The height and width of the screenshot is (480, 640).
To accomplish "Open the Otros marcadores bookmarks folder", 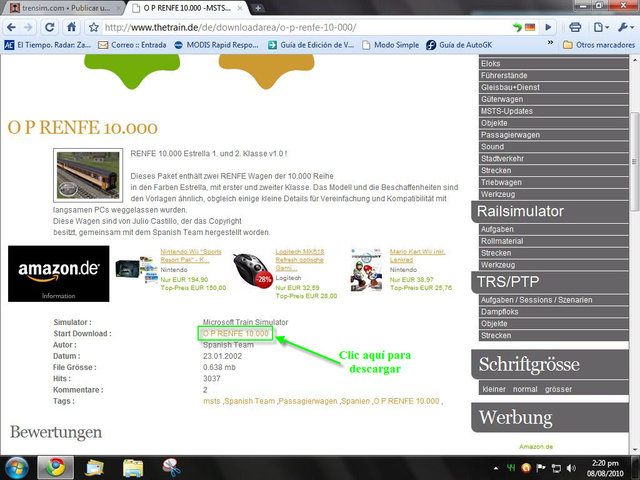I will pyautogui.click(x=598, y=45).
